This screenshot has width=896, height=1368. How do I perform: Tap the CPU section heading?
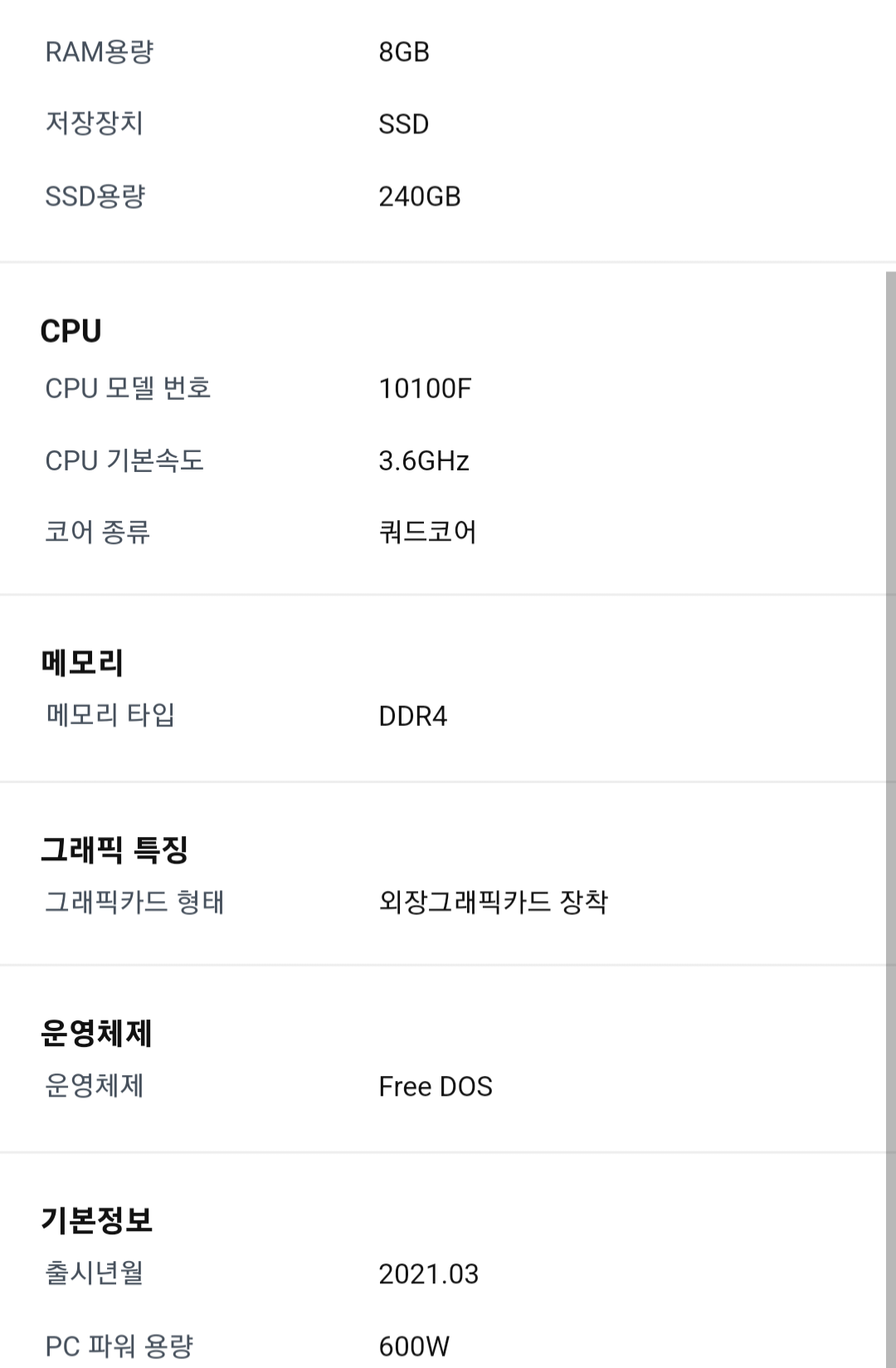point(71,331)
